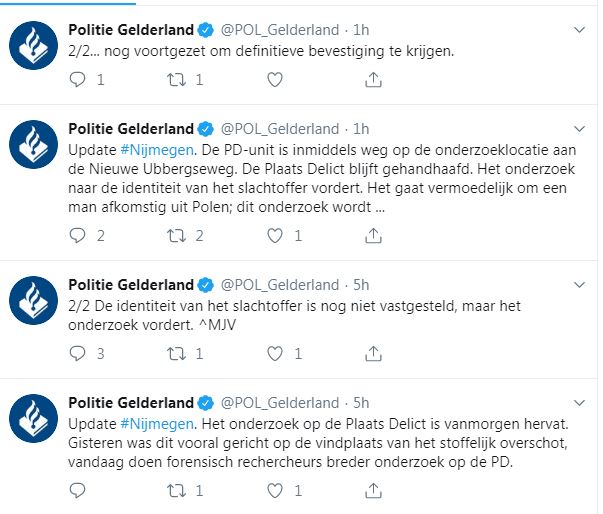The image size is (603, 514).
Task: Share the Nieuwe Ubbergseweg update tweet
Action: [x=374, y=236]
